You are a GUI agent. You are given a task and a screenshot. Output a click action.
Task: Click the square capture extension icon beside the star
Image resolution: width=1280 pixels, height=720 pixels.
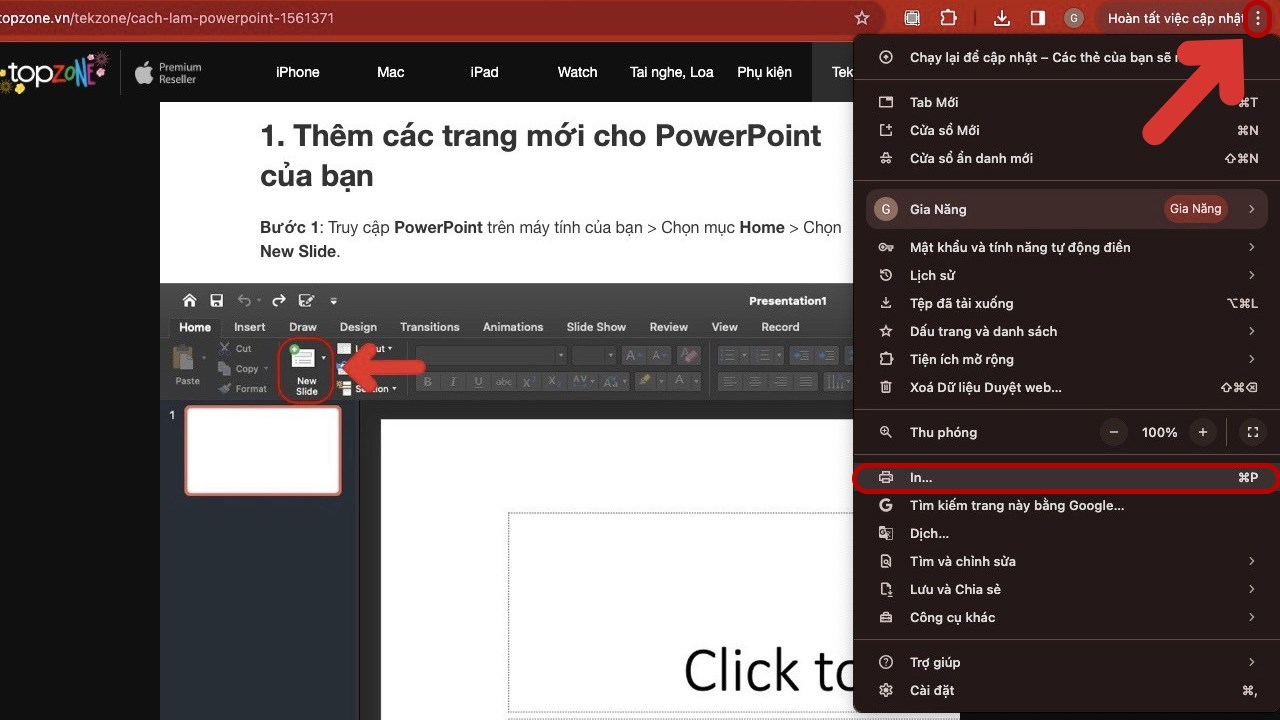pos(912,18)
